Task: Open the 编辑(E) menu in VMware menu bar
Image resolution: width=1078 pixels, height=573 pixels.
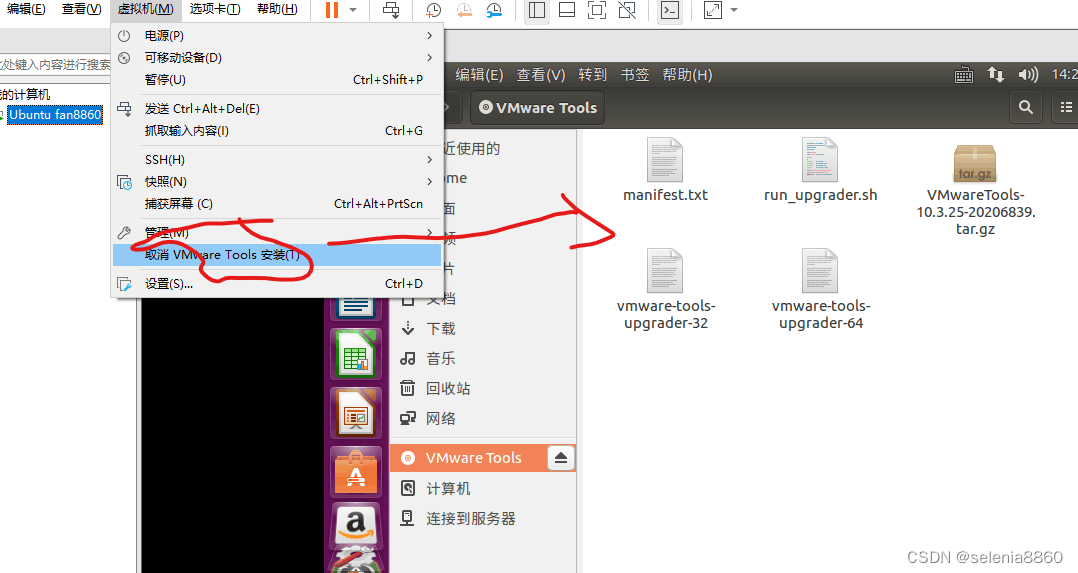Action: click(25, 9)
